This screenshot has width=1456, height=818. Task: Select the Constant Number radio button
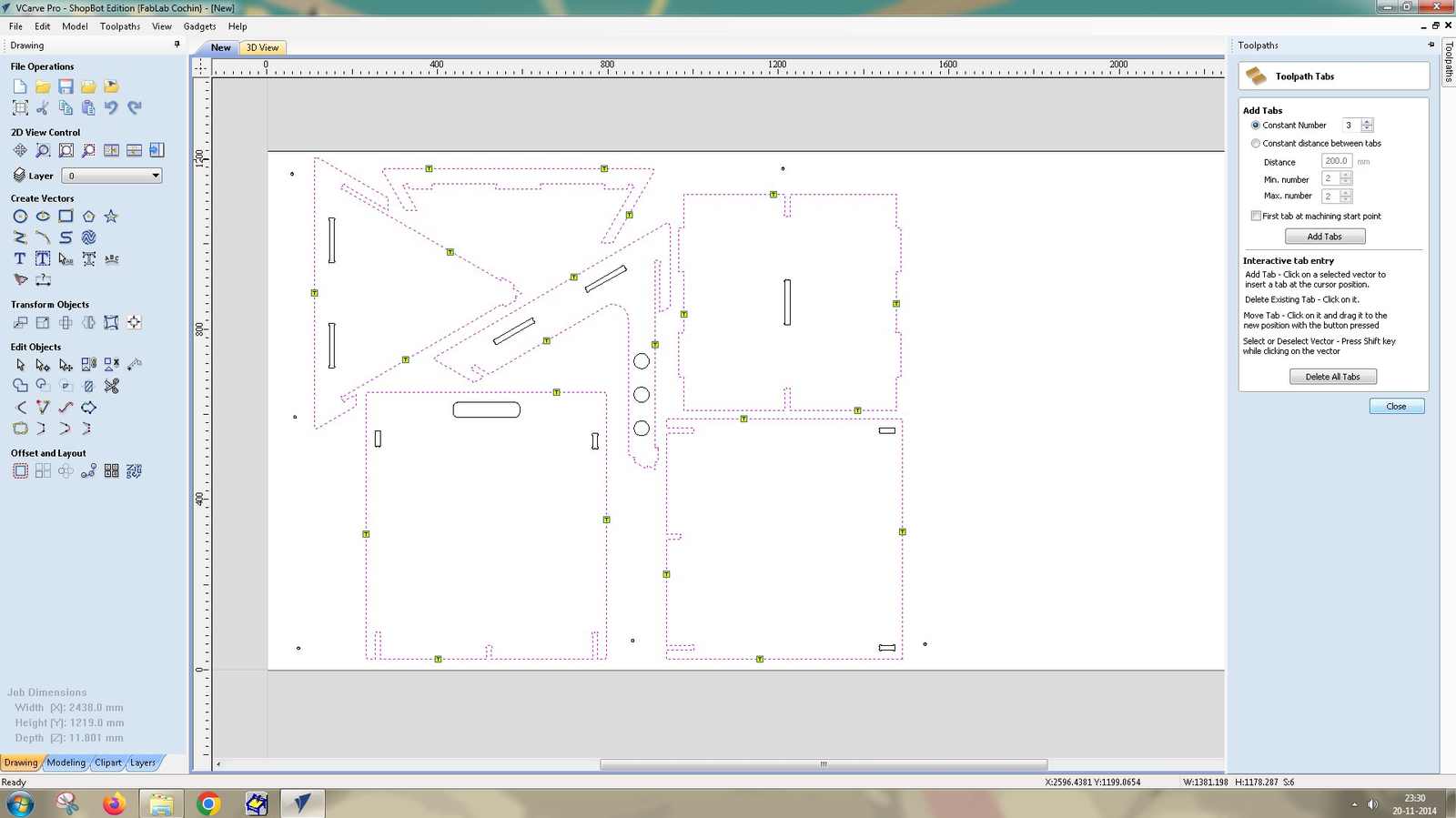pyautogui.click(x=1256, y=126)
